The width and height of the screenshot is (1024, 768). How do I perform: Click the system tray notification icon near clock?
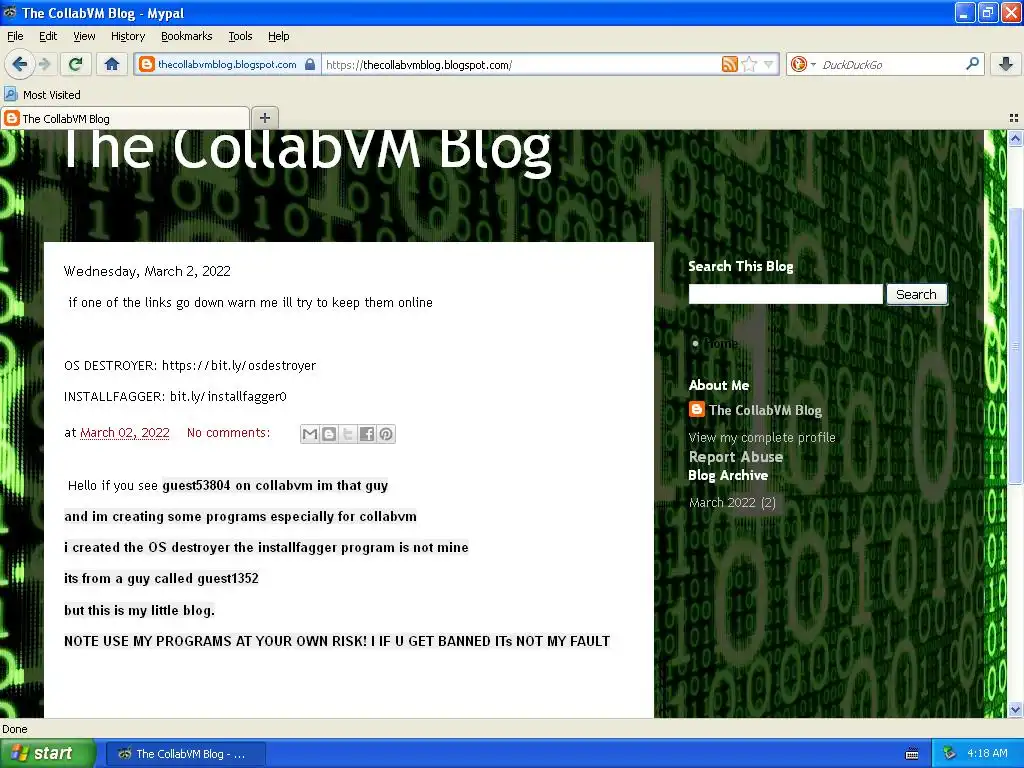click(x=949, y=754)
